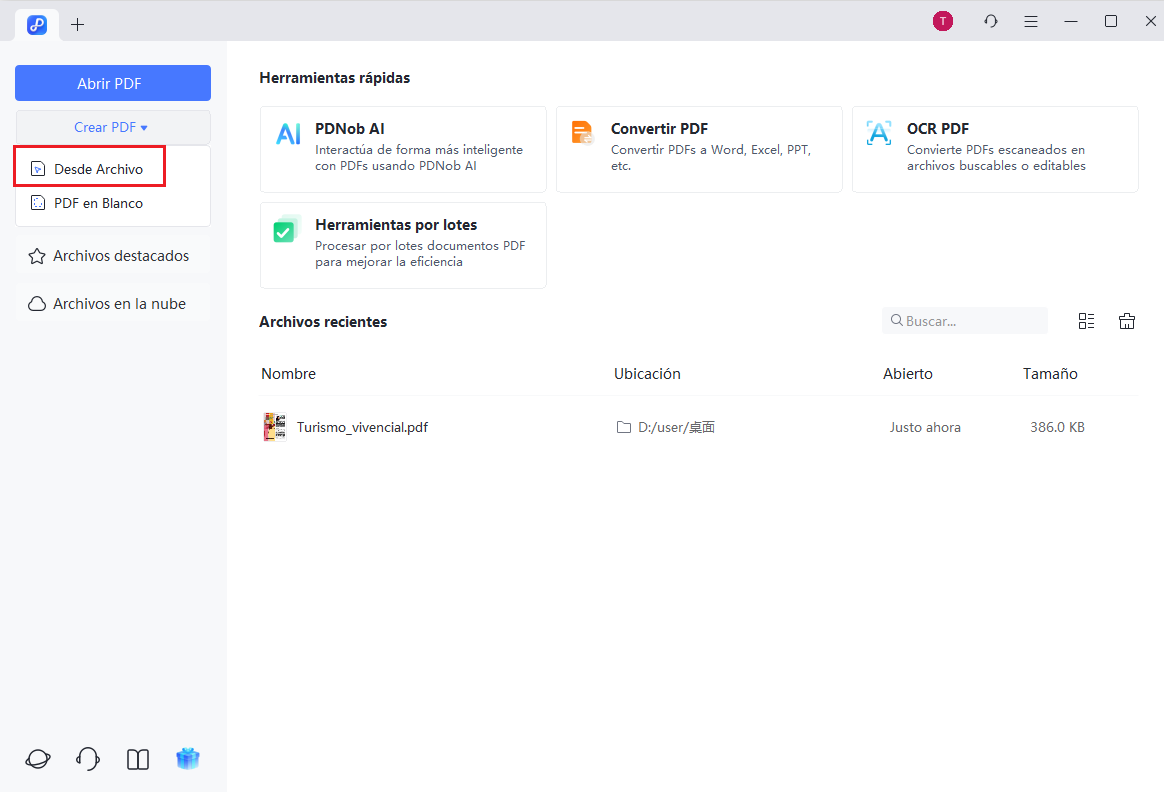Switch recent files view layout

(x=1087, y=320)
